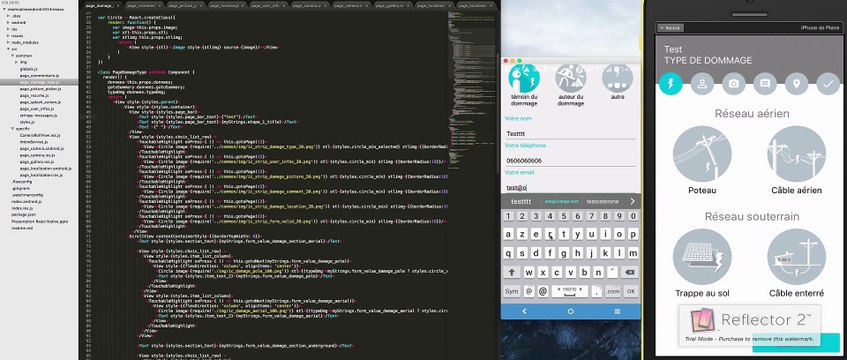847x360 pixels.
Task: Tap the Android recent apps icon
Action: 617,311
